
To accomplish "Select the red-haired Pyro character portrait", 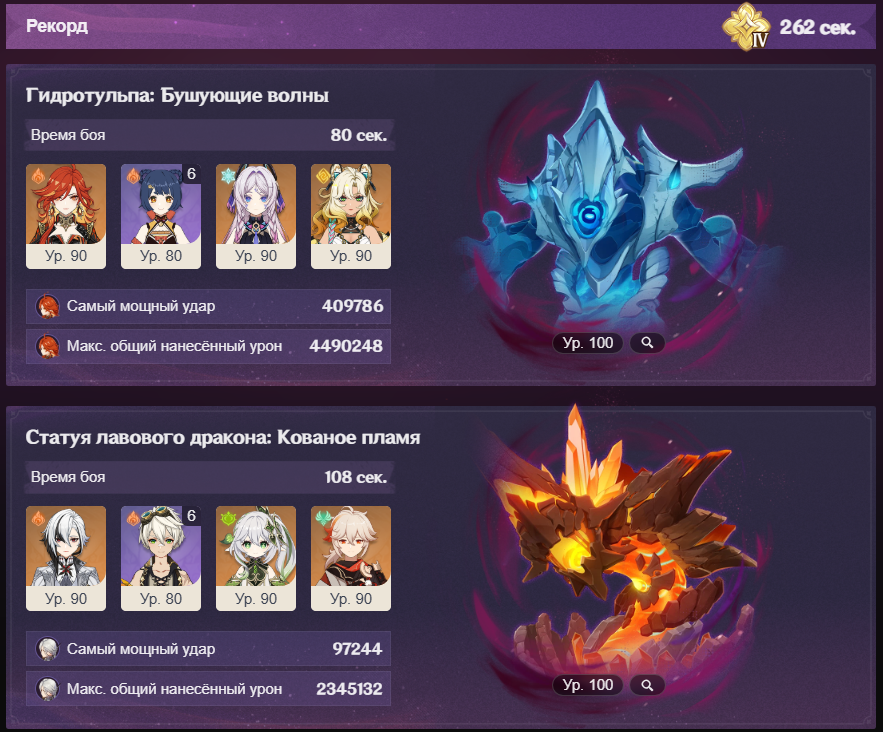I will click(x=66, y=216).
